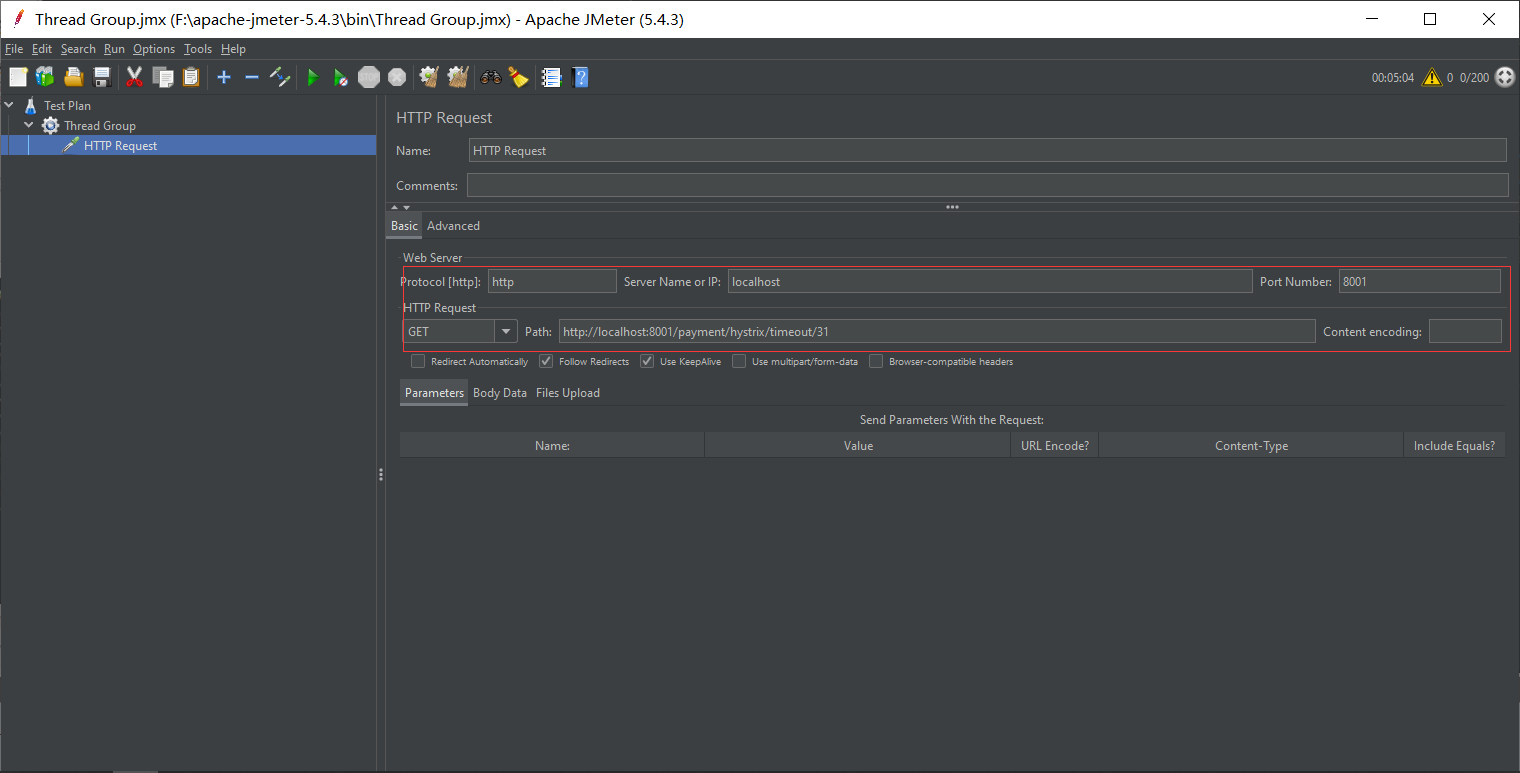This screenshot has height=773, width=1520.
Task: Click the 00:05:04 elapsed time text
Action: tap(1393, 77)
